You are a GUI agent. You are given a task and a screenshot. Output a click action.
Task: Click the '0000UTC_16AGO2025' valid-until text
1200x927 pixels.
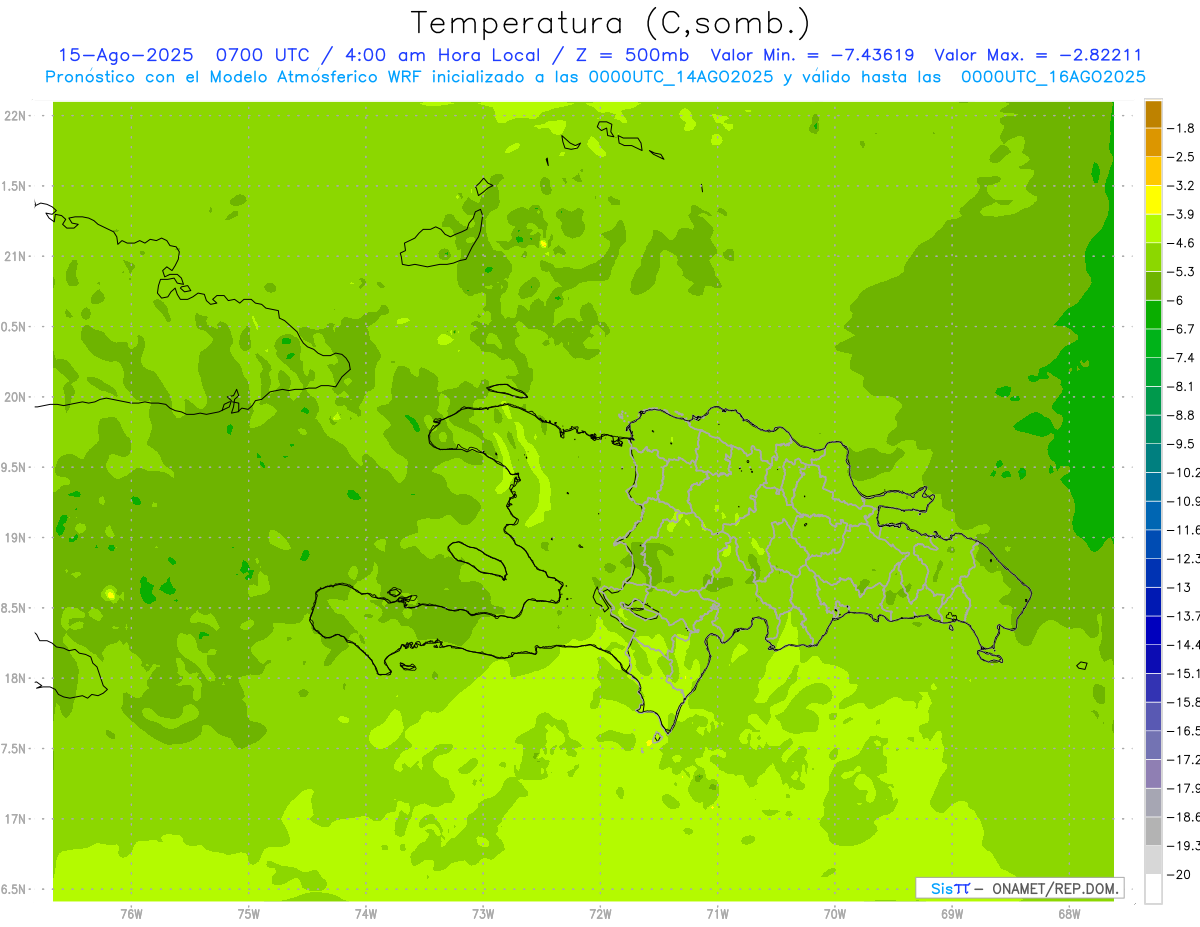tap(1053, 77)
